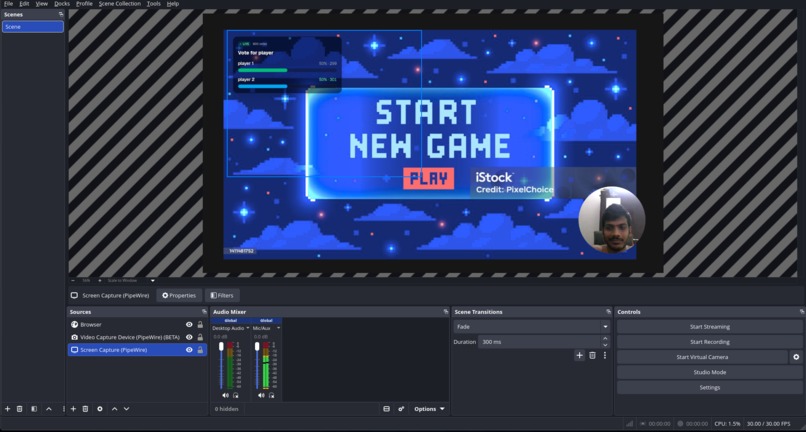
Task: Open advanced audio properties gears icon
Action: point(401,409)
